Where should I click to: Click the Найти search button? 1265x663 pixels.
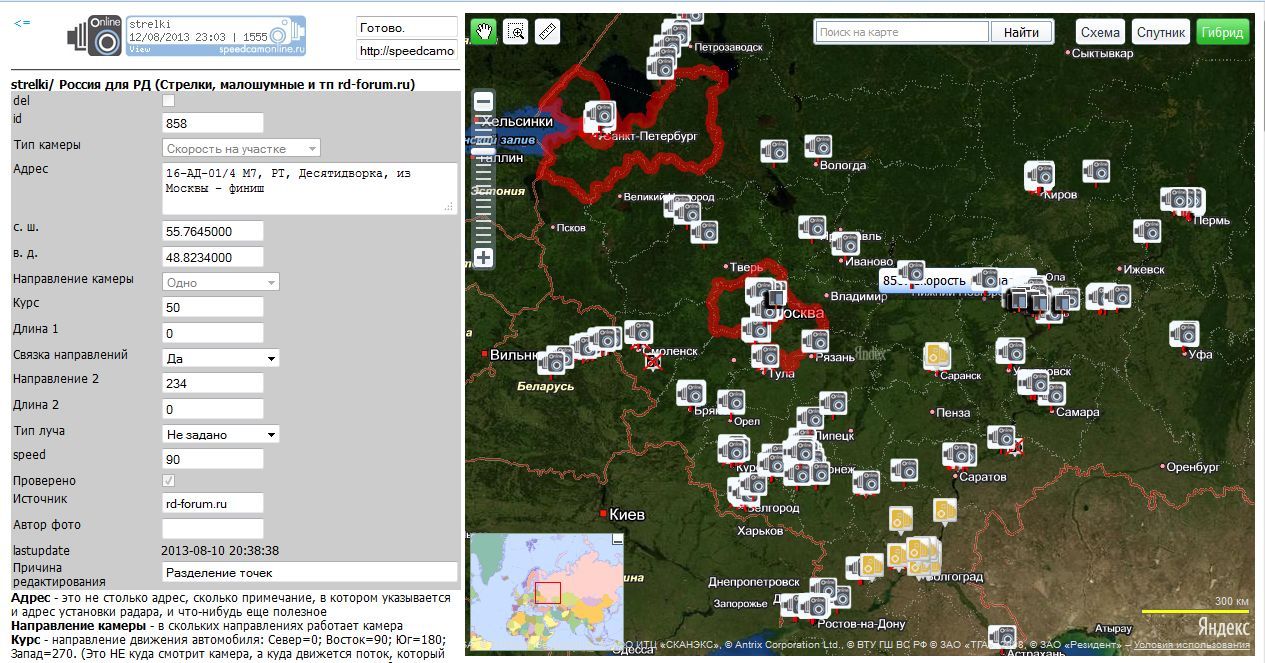[x=1021, y=32]
